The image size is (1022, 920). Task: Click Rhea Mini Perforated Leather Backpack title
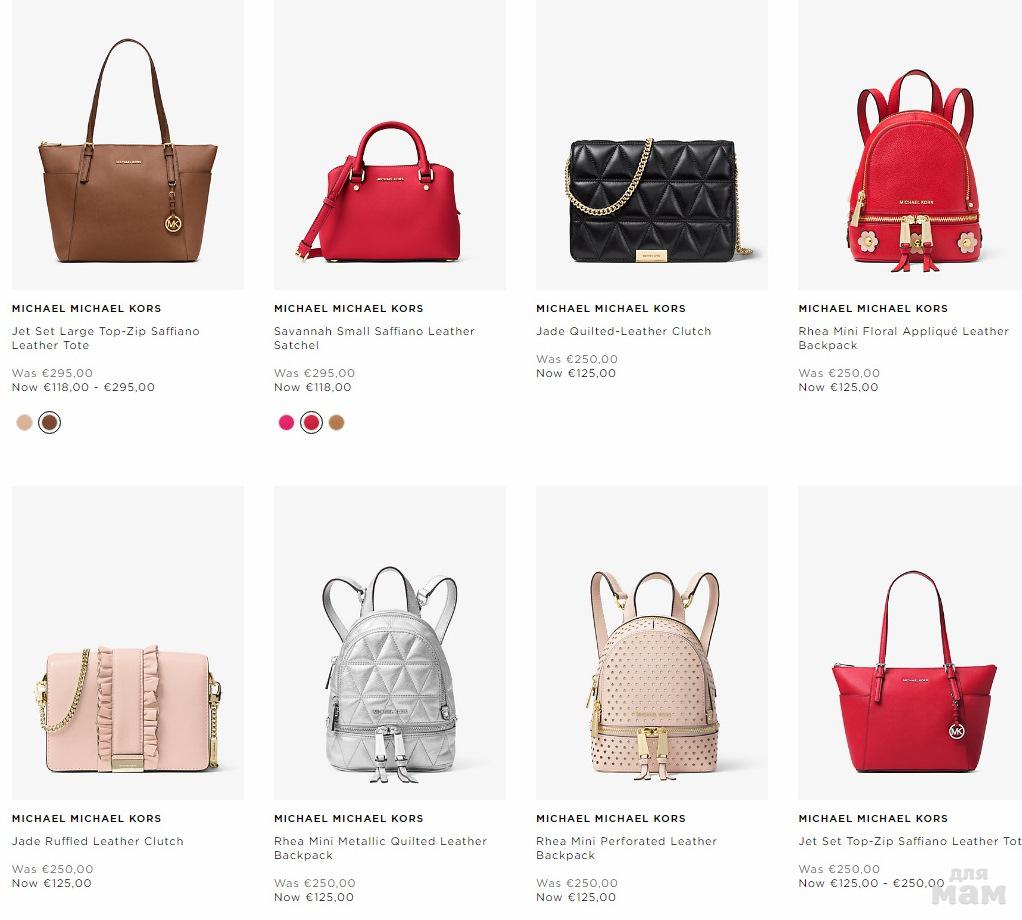click(626, 848)
